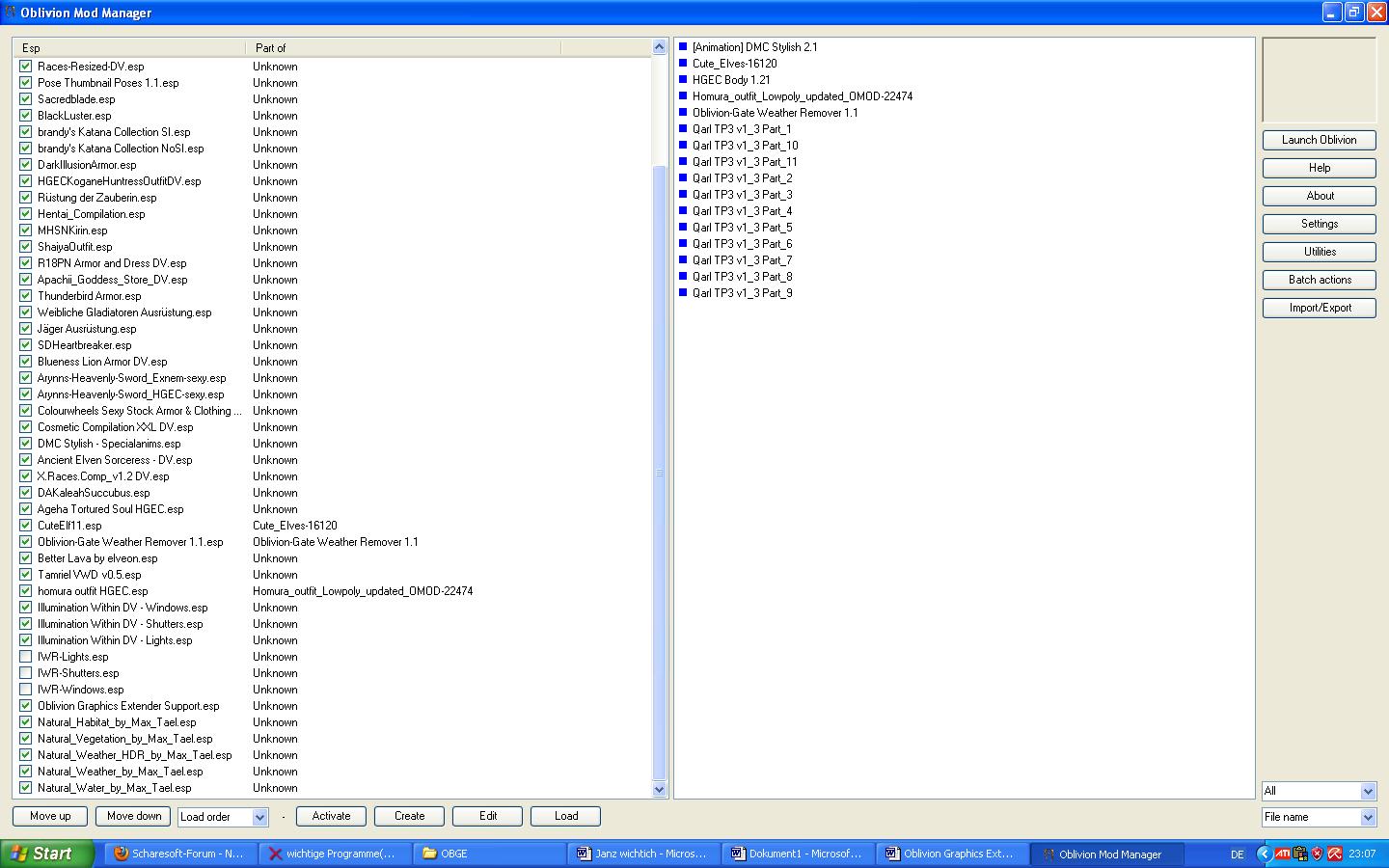
Task: Click the plugin list vertical scrollbar thumb
Action: click(660, 473)
